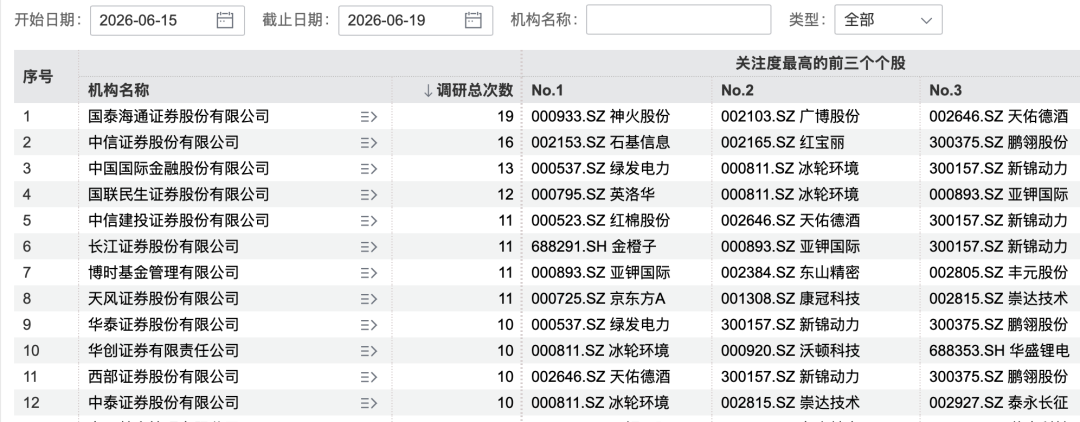Click the 机构名称 column header
The width and height of the screenshot is (1080, 422).
[x=118, y=90]
